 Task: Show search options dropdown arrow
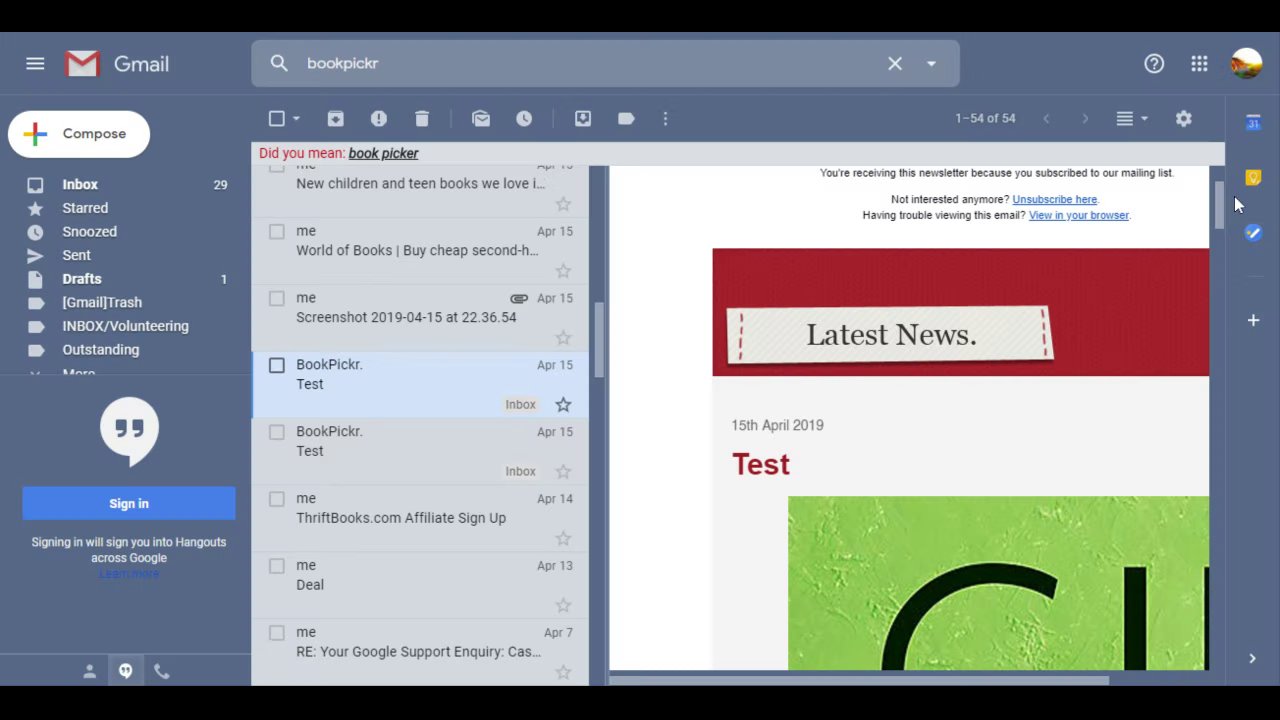931,63
